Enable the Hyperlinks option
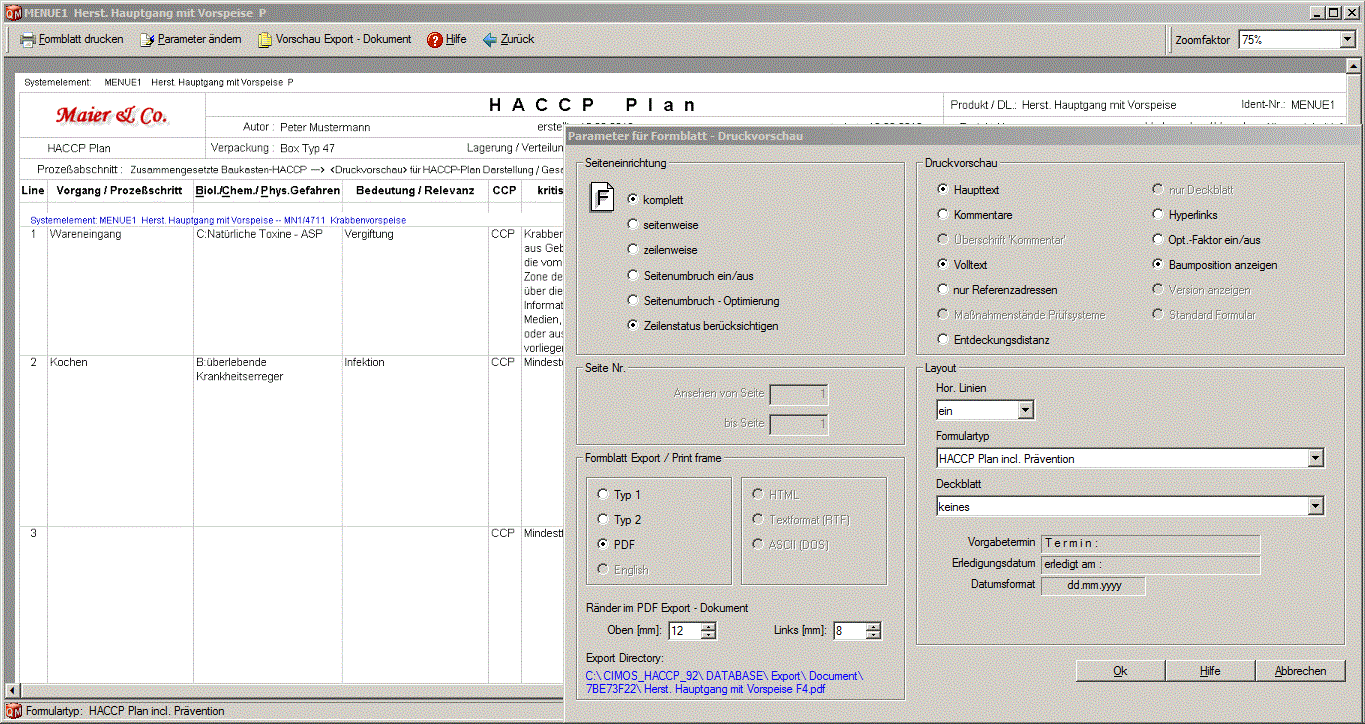 [1158, 215]
